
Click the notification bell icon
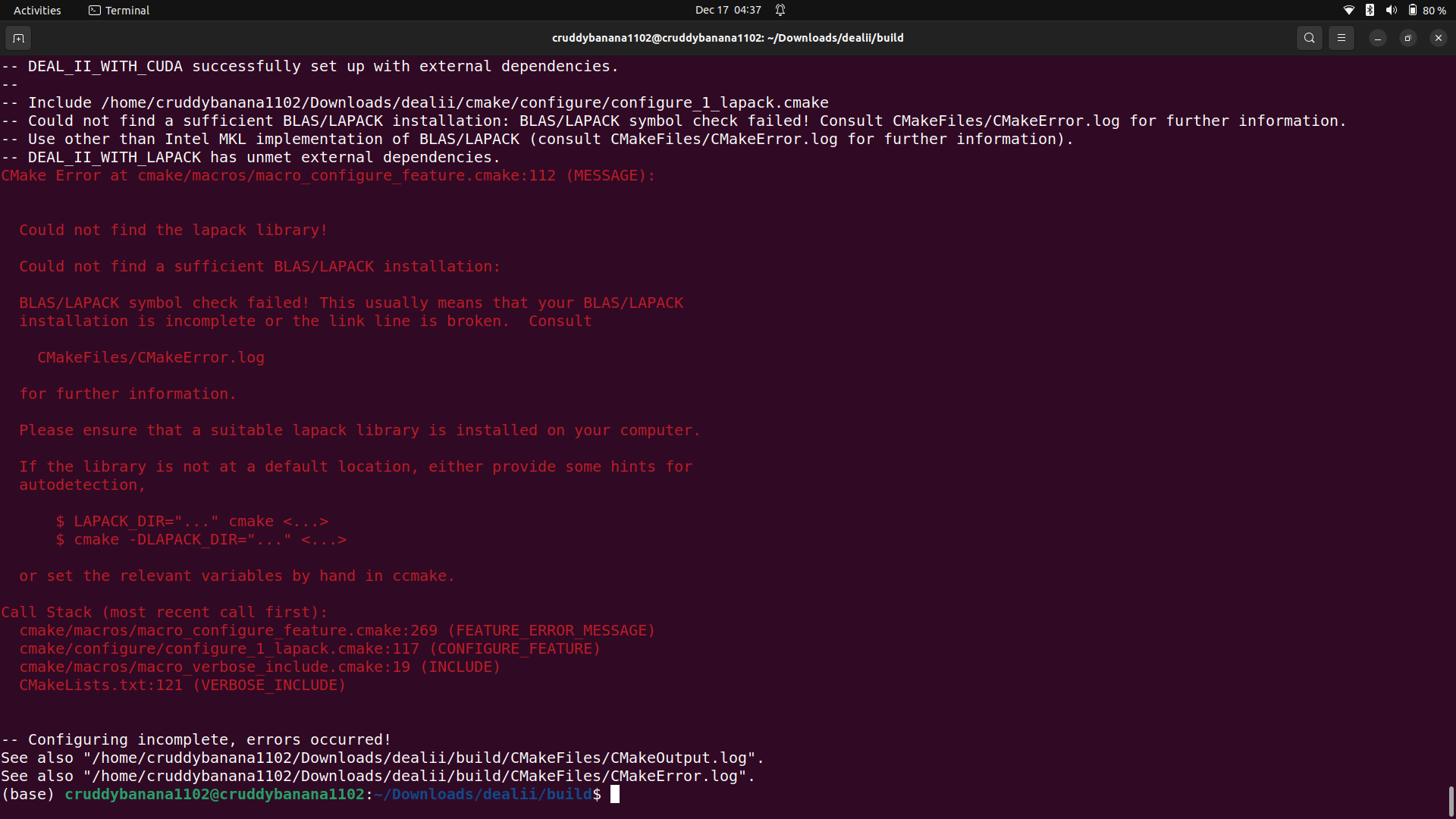pos(780,10)
